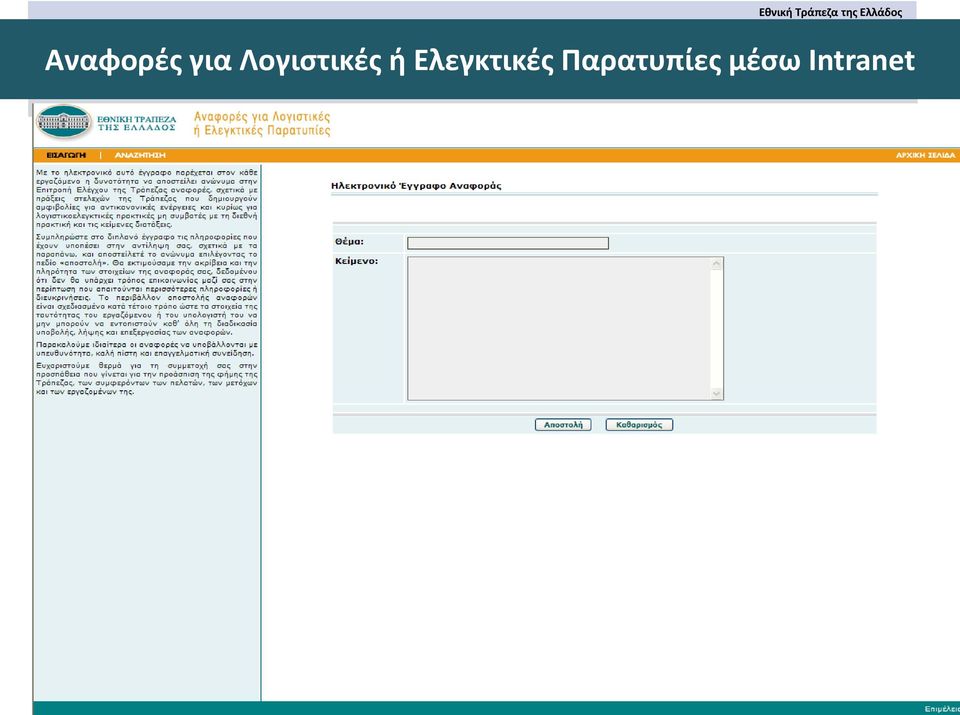
Task: Click paragraph starting Παρακαλούμε ιδιαίτερα
Action: [x=147, y=349]
